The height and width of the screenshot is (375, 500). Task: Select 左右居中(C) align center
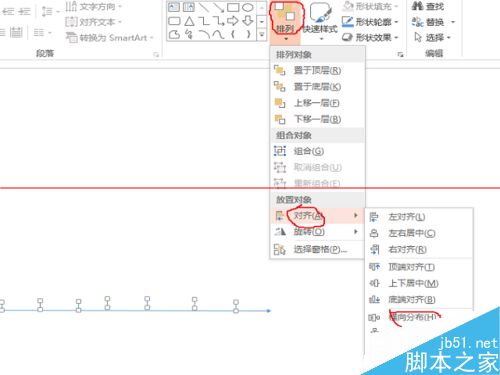pyautogui.click(x=419, y=233)
